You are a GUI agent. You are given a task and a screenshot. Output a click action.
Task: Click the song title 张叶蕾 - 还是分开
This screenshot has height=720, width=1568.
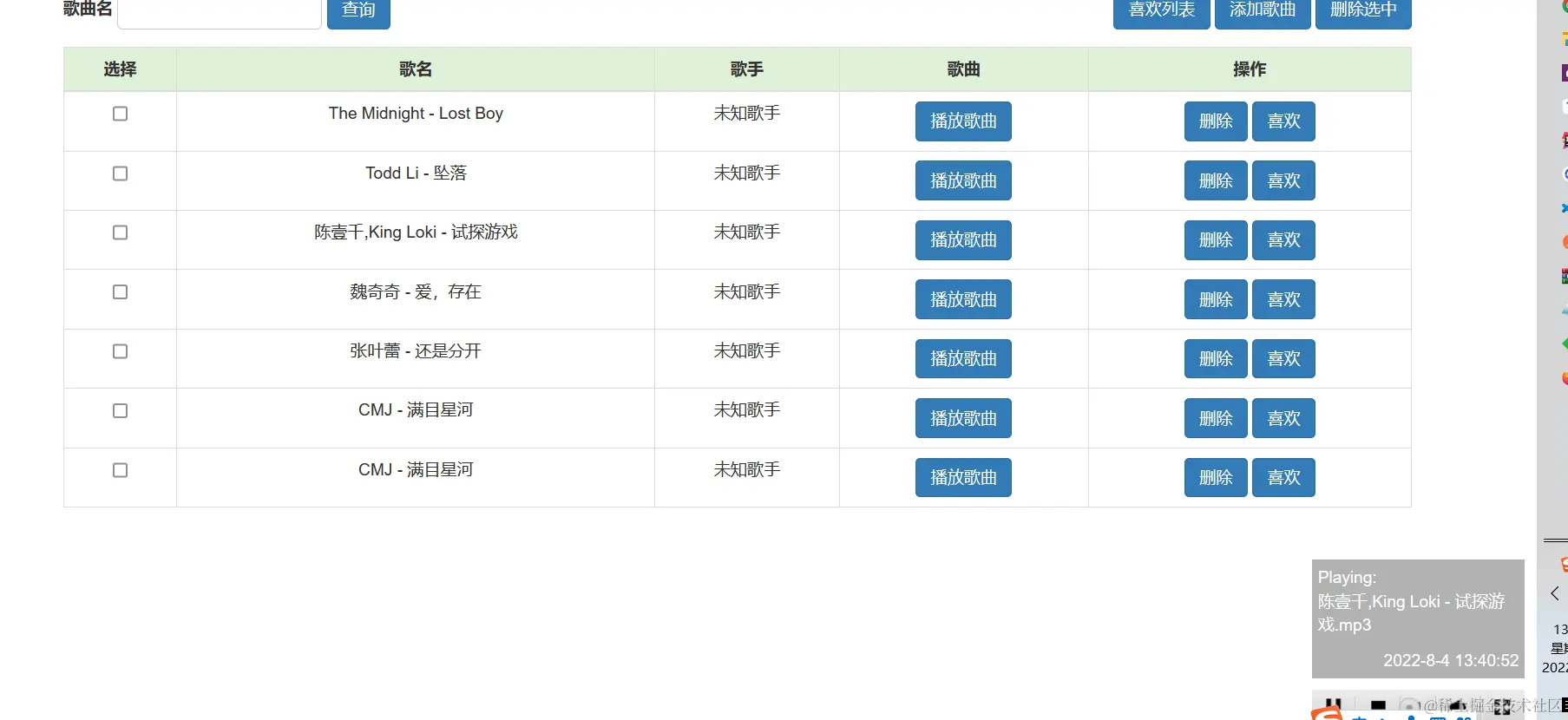[416, 351]
